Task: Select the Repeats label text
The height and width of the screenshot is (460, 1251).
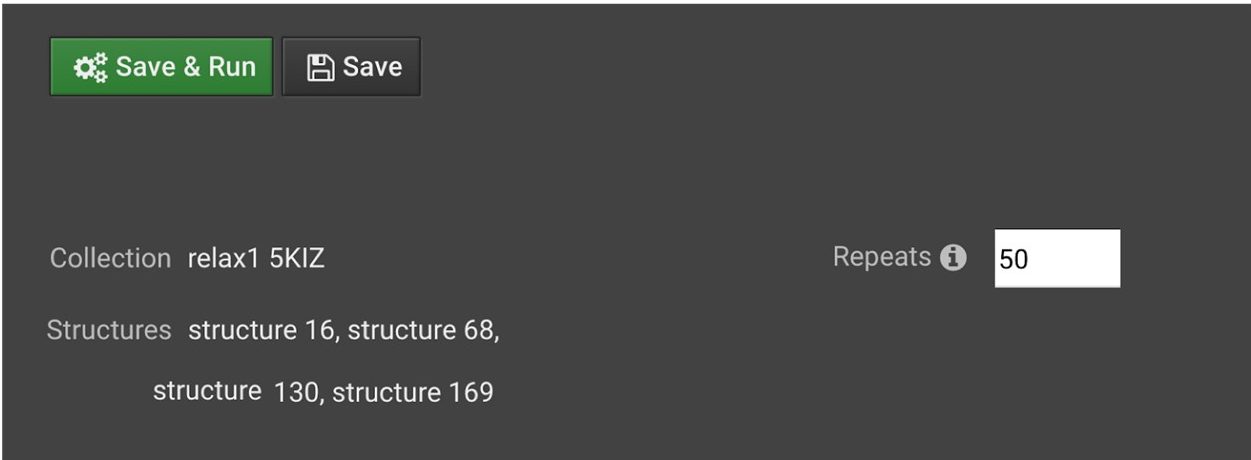Action: pyautogui.click(x=882, y=257)
